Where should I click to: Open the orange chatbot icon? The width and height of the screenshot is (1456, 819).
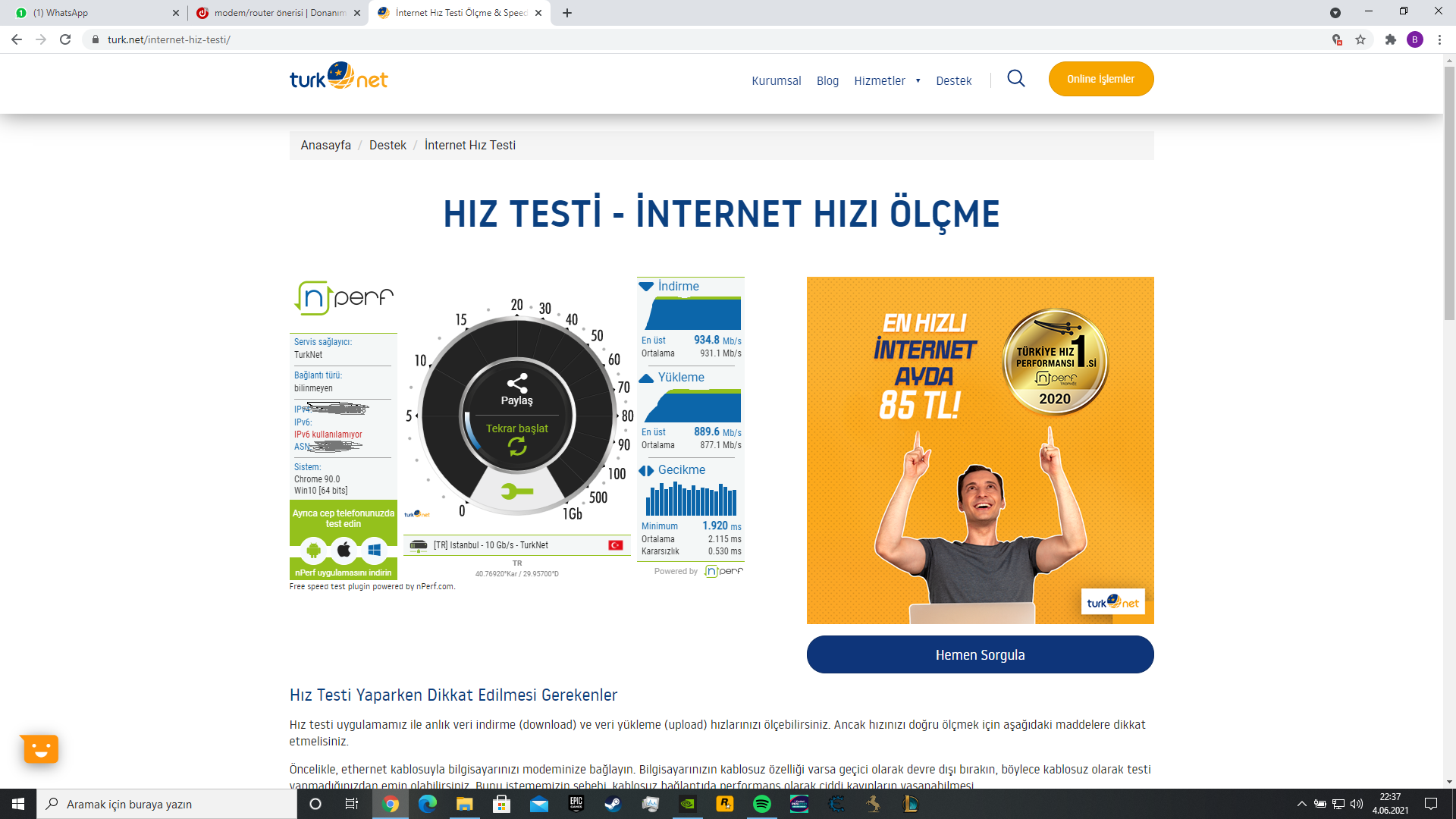click(x=40, y=749)
